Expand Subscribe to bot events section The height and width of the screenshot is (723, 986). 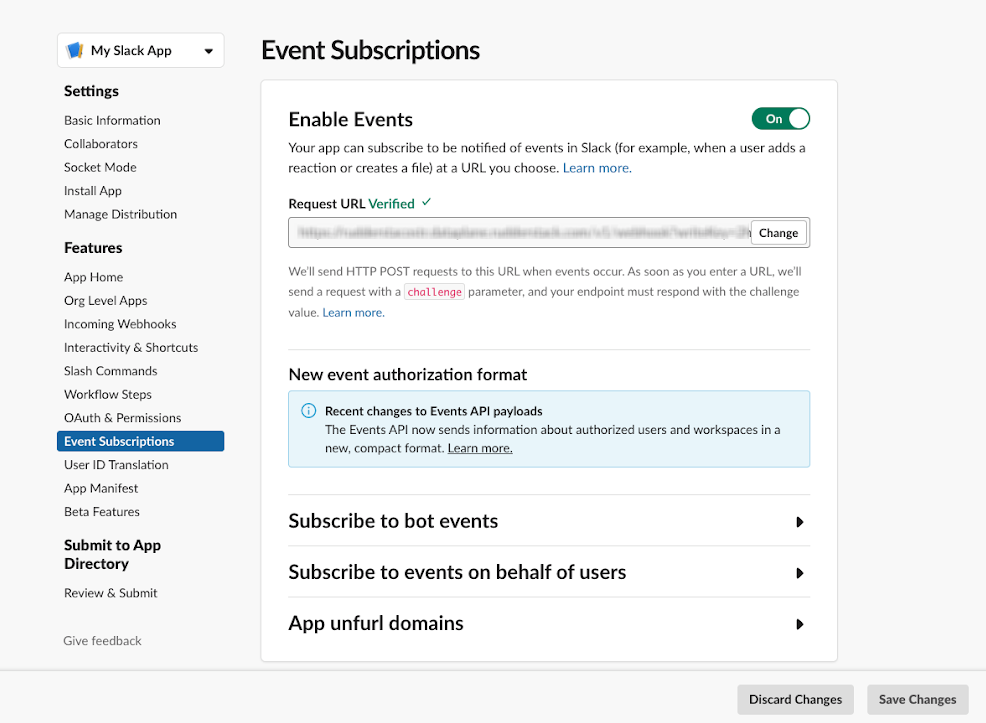pos(548,521)
